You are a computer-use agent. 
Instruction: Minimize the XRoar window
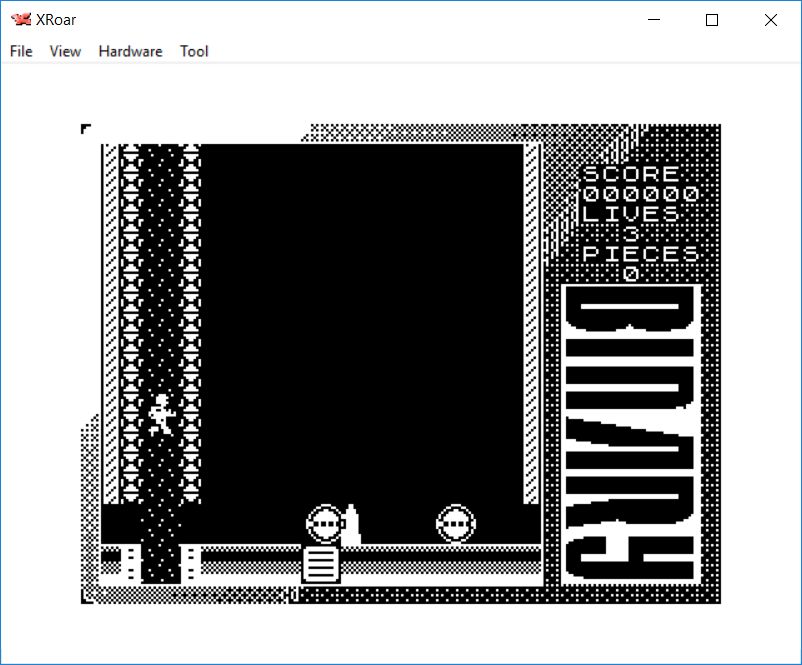655,20
